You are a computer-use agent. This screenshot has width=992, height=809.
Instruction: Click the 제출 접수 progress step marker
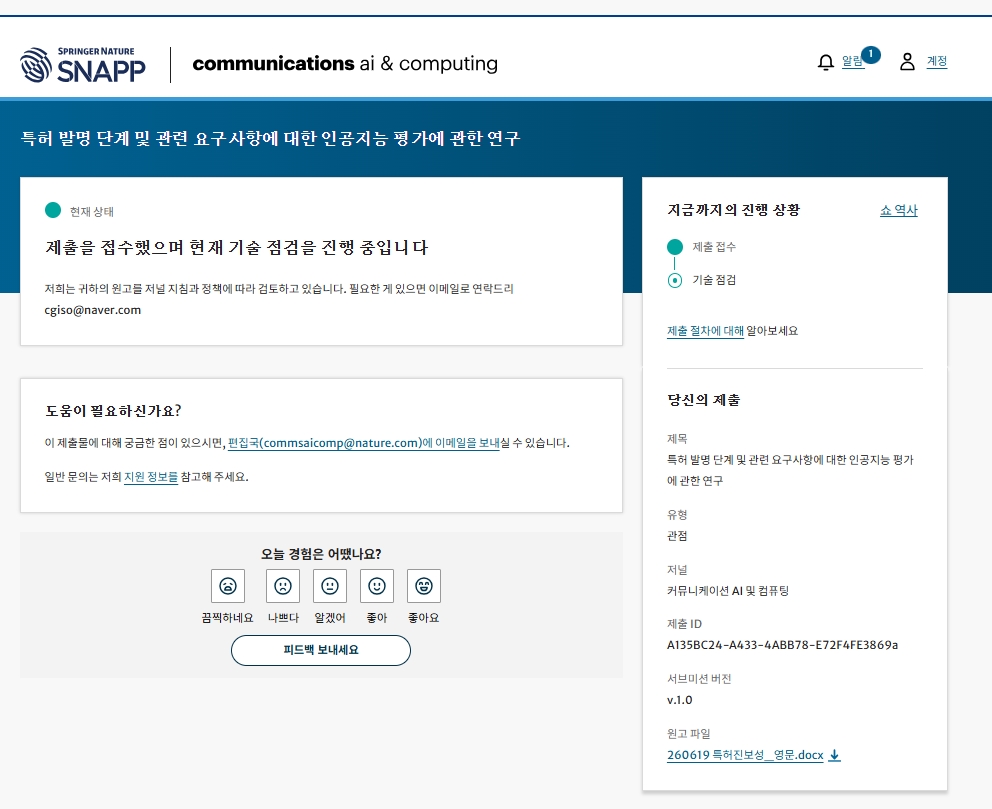tap(675, 247)
